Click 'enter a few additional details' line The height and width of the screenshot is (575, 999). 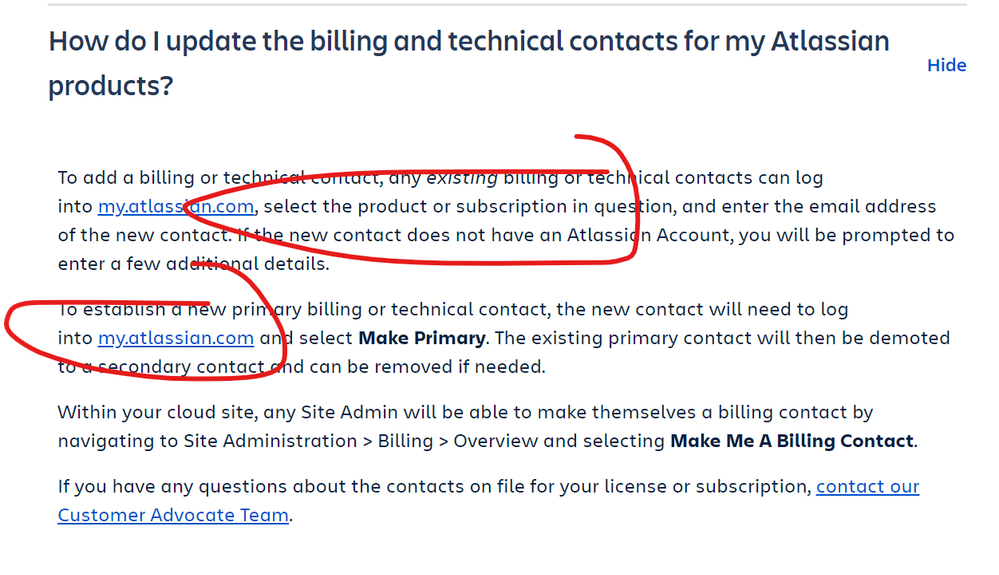(x=194, y=264)
